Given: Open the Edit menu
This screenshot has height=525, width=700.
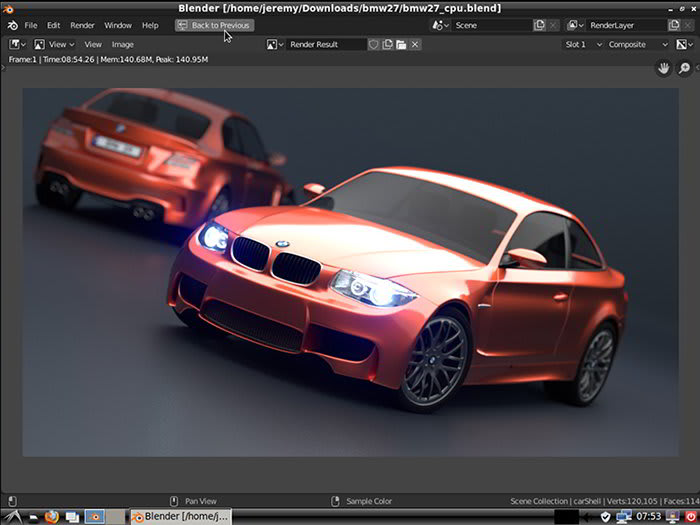Looking at the screenshot, I should point(54,25).
